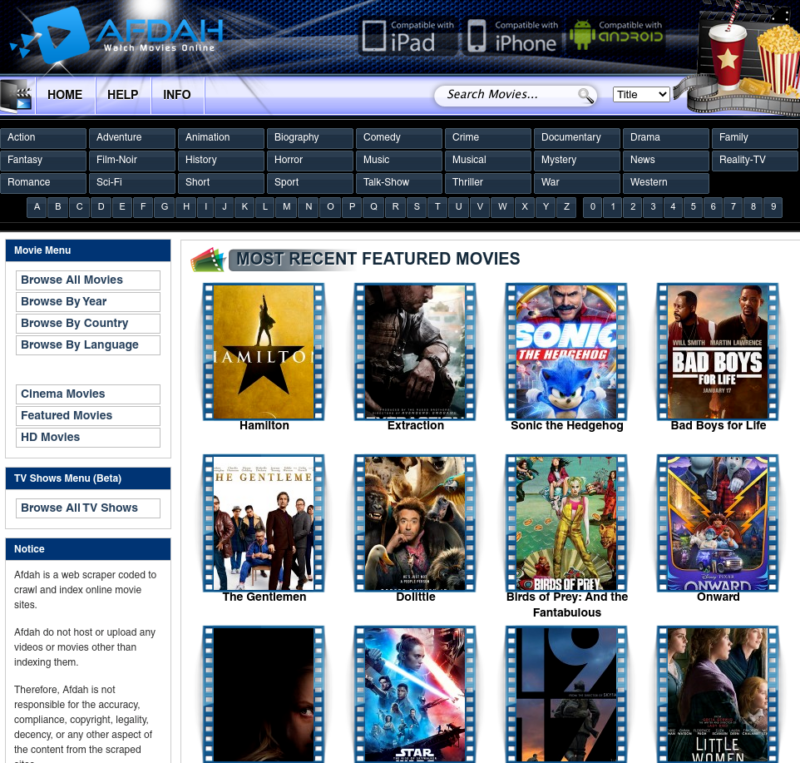Open the Little Women movie poster
The image size is (800, 763).
(x=718, y=695)
